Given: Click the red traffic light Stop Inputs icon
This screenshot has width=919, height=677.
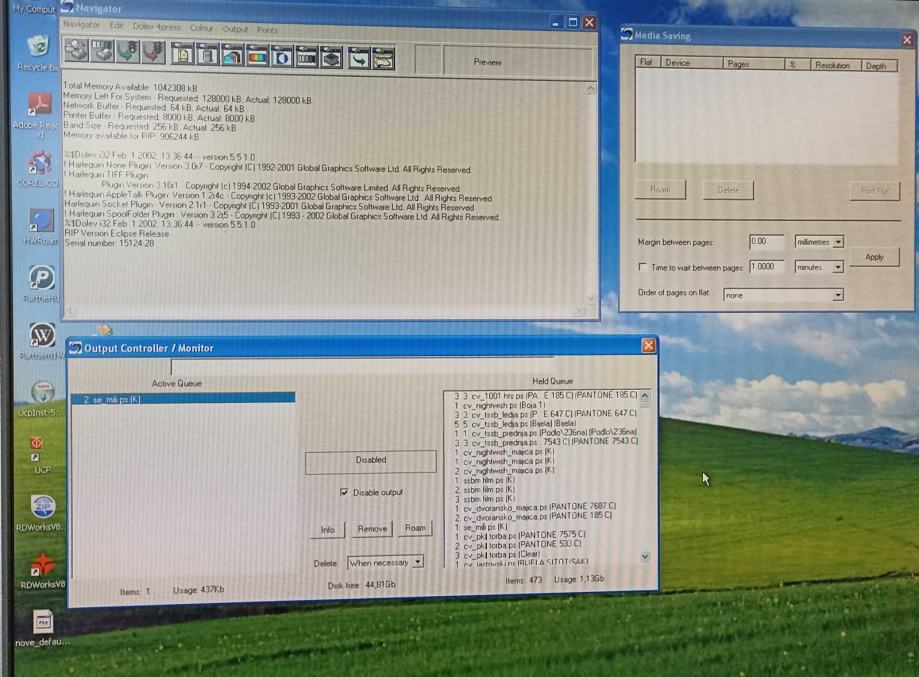Looking at the screenshot, I should (152, 52).
